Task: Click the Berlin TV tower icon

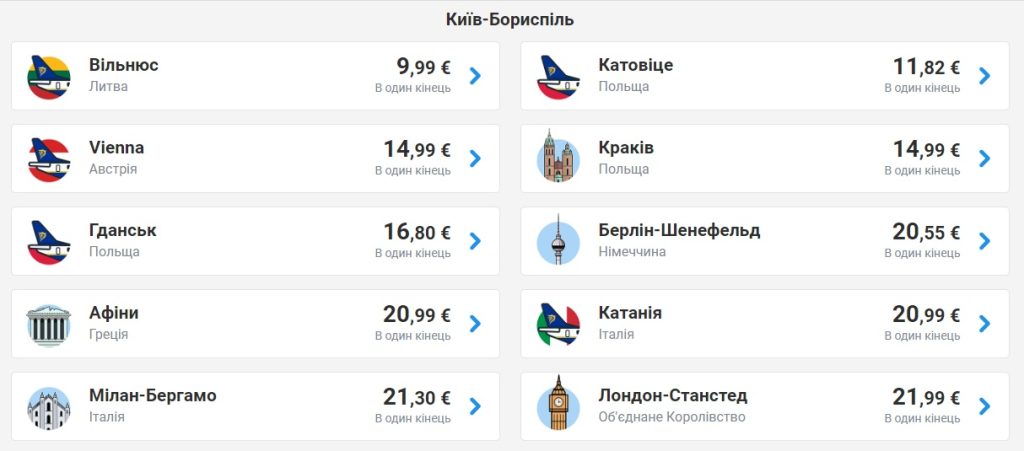Action: (x=558, y=241)
